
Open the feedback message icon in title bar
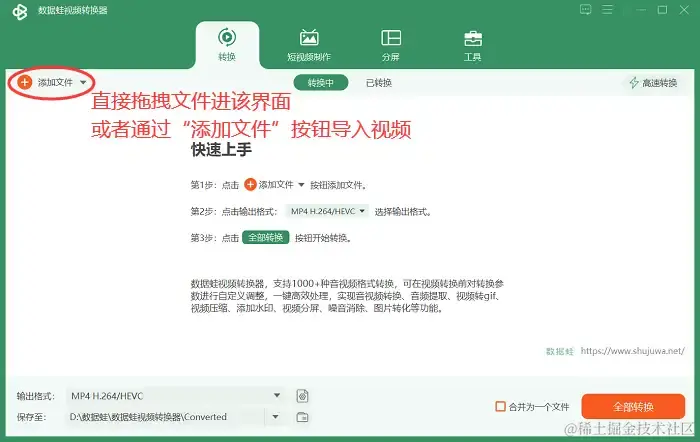click(x=585, y=9)
